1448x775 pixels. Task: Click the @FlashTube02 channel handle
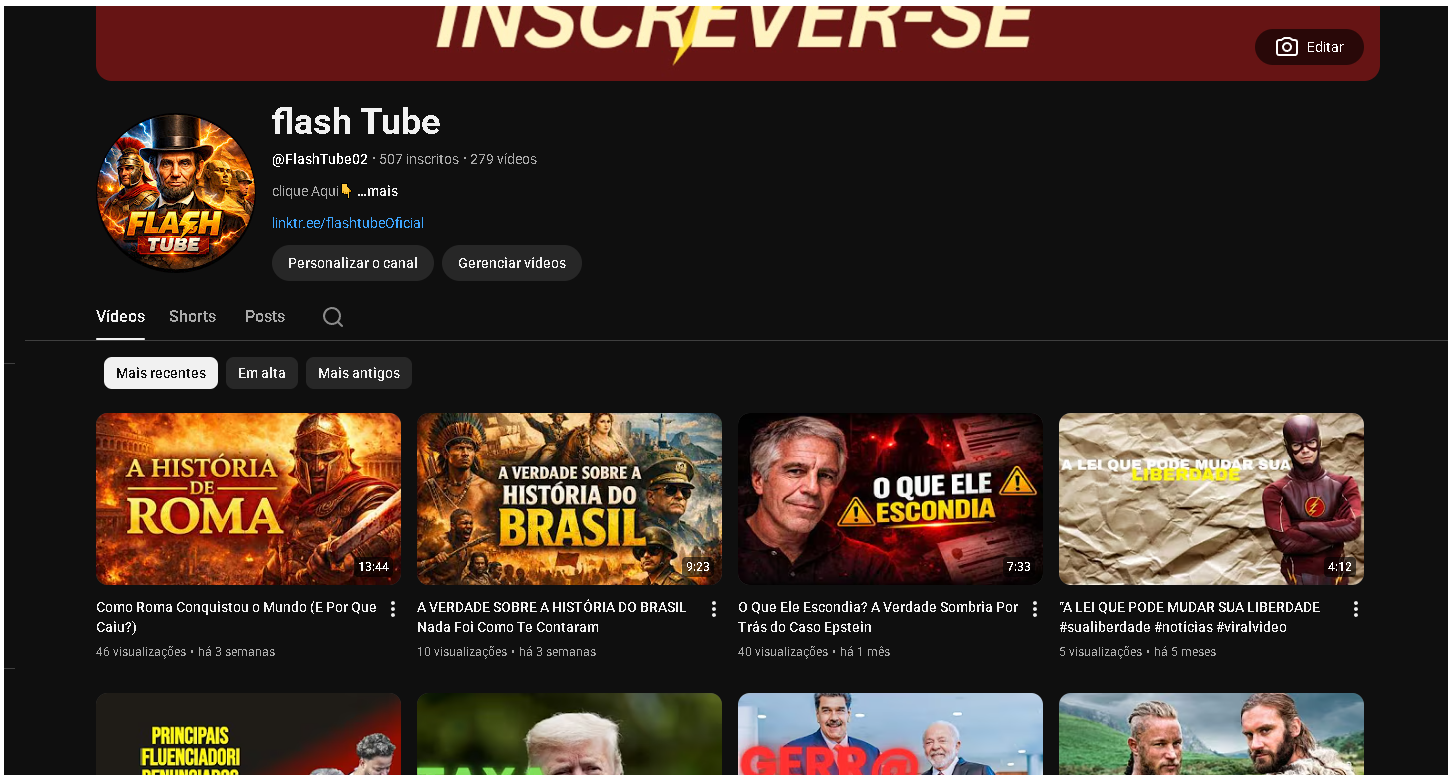320,159
